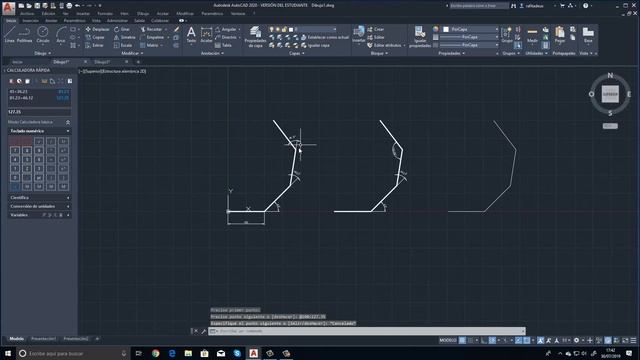This screenshot has height=360, width=640.
Task: Click the SUPERIOR face of ViewCube
Action: coord(610,94)
